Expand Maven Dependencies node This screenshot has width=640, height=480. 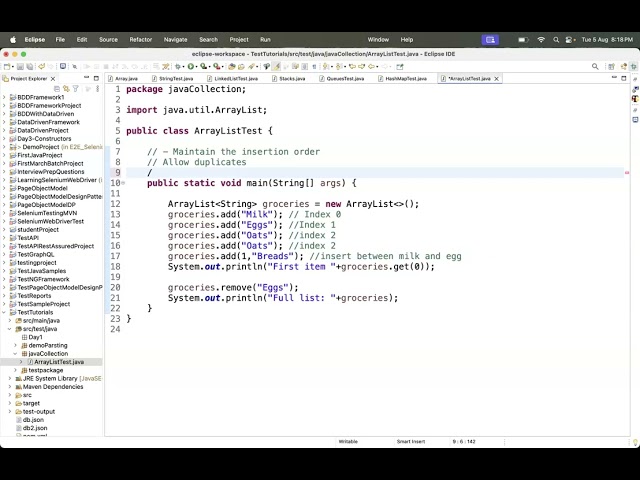tap(10, 387)
